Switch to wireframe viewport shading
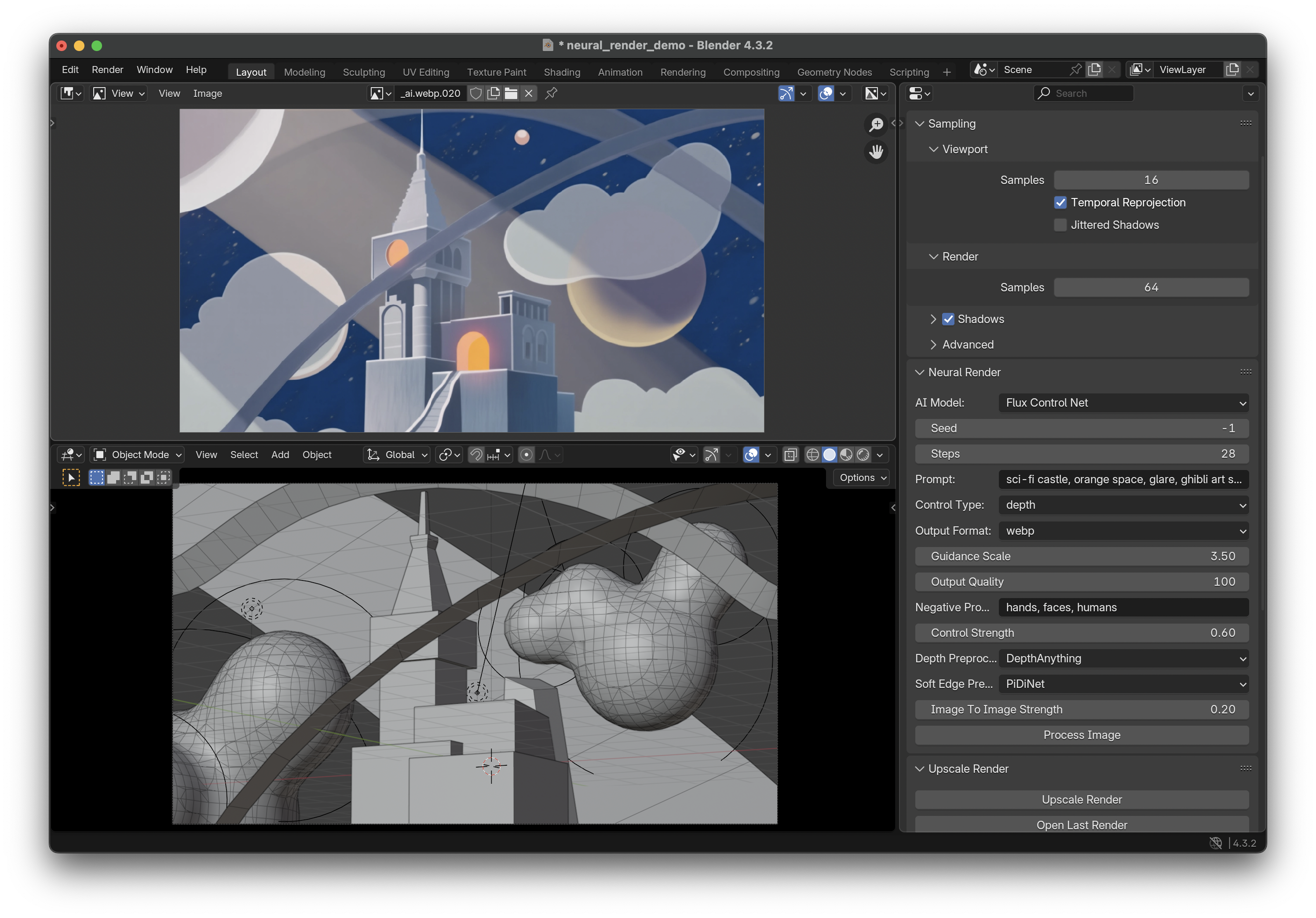 (x=812, y=455)
